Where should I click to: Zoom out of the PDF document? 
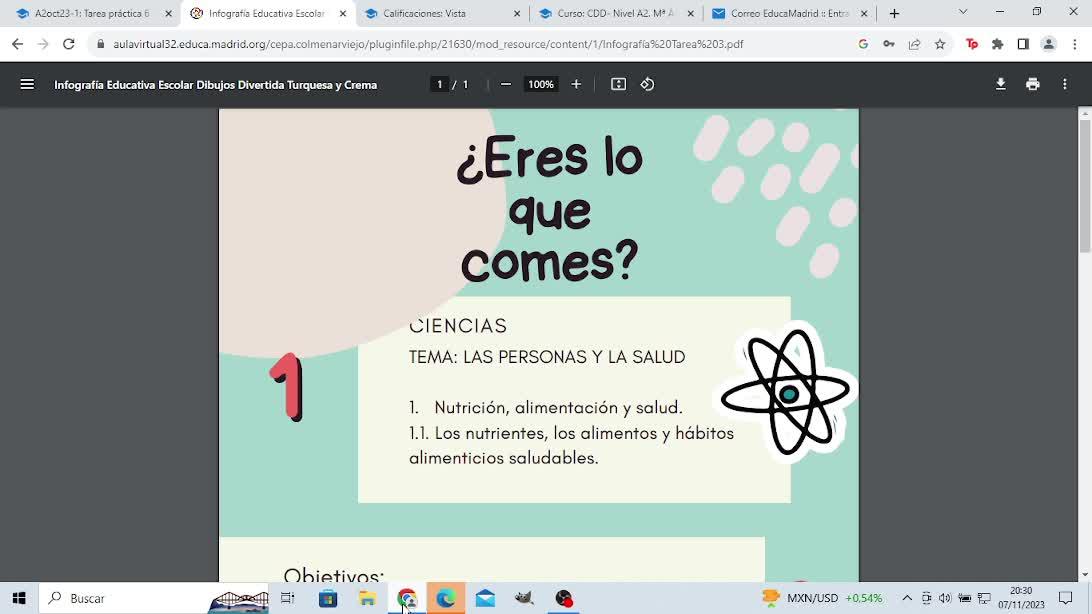(506, 84)
